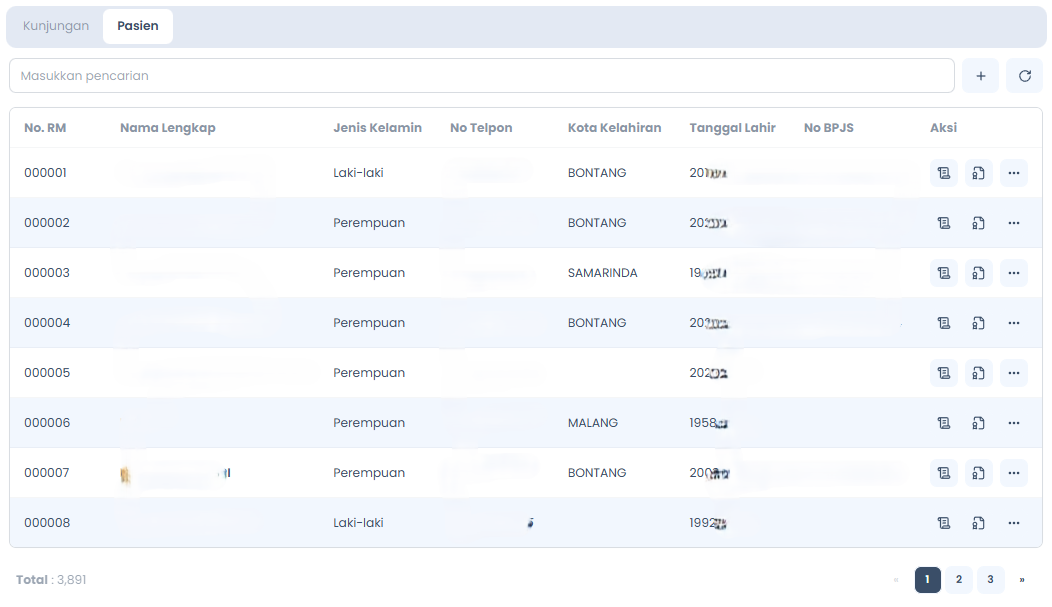Open more options for patient 000002

pos(1013,223)
